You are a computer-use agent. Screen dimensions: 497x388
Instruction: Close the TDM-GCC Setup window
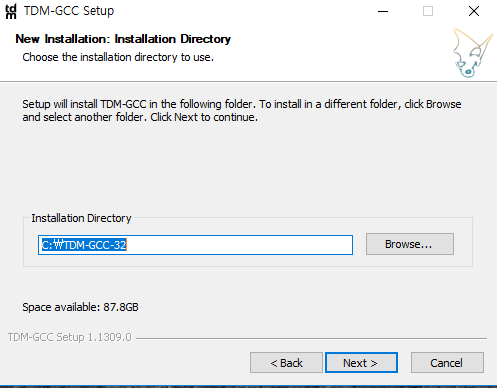(474, 11)
